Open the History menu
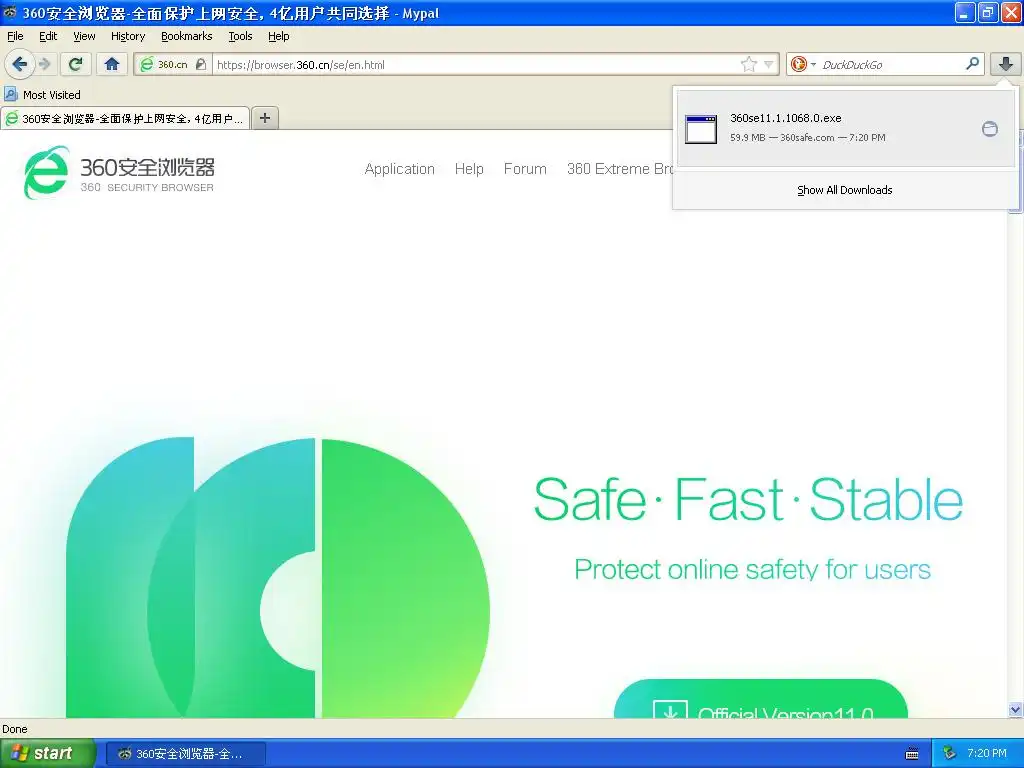The height and width of the screenshot is (768, 1024). [x=127, y=36]
